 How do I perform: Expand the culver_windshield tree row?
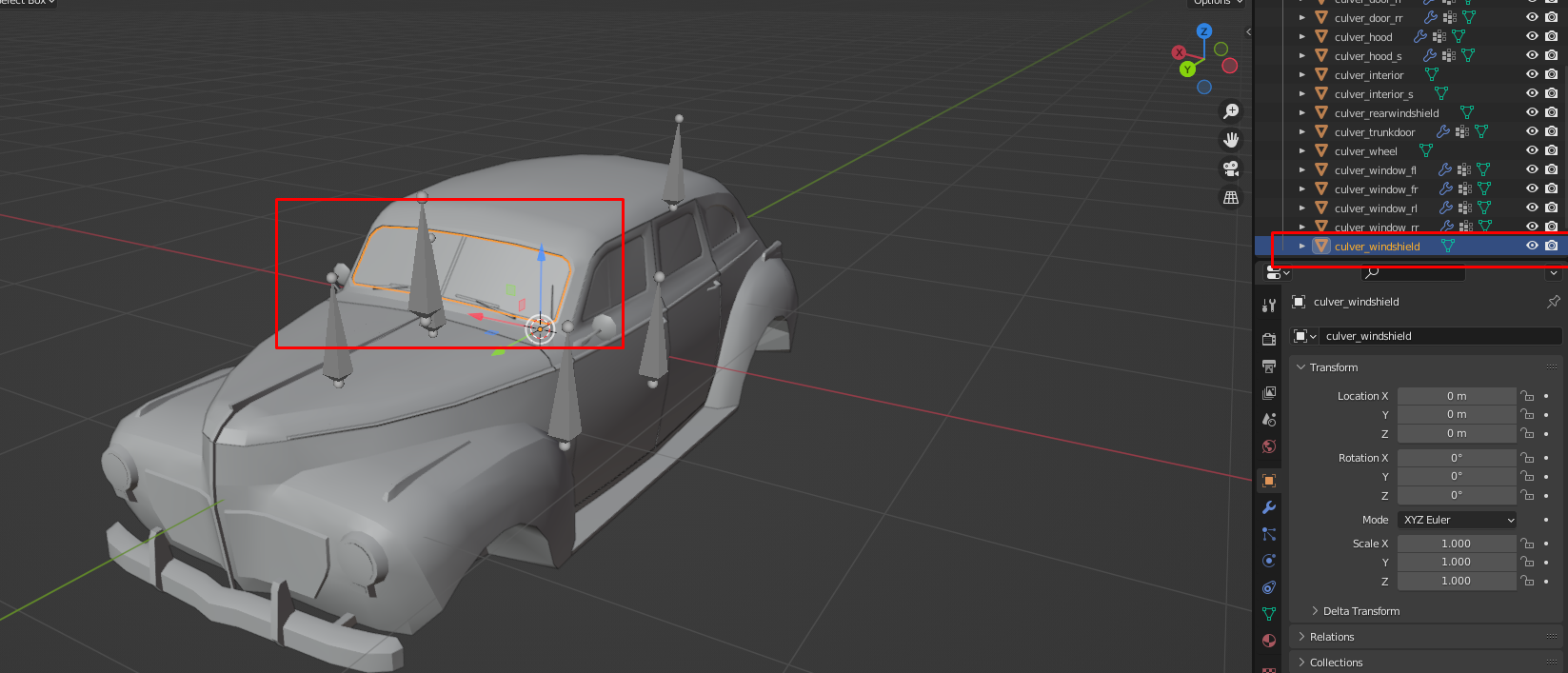(x=1302, y=246)
